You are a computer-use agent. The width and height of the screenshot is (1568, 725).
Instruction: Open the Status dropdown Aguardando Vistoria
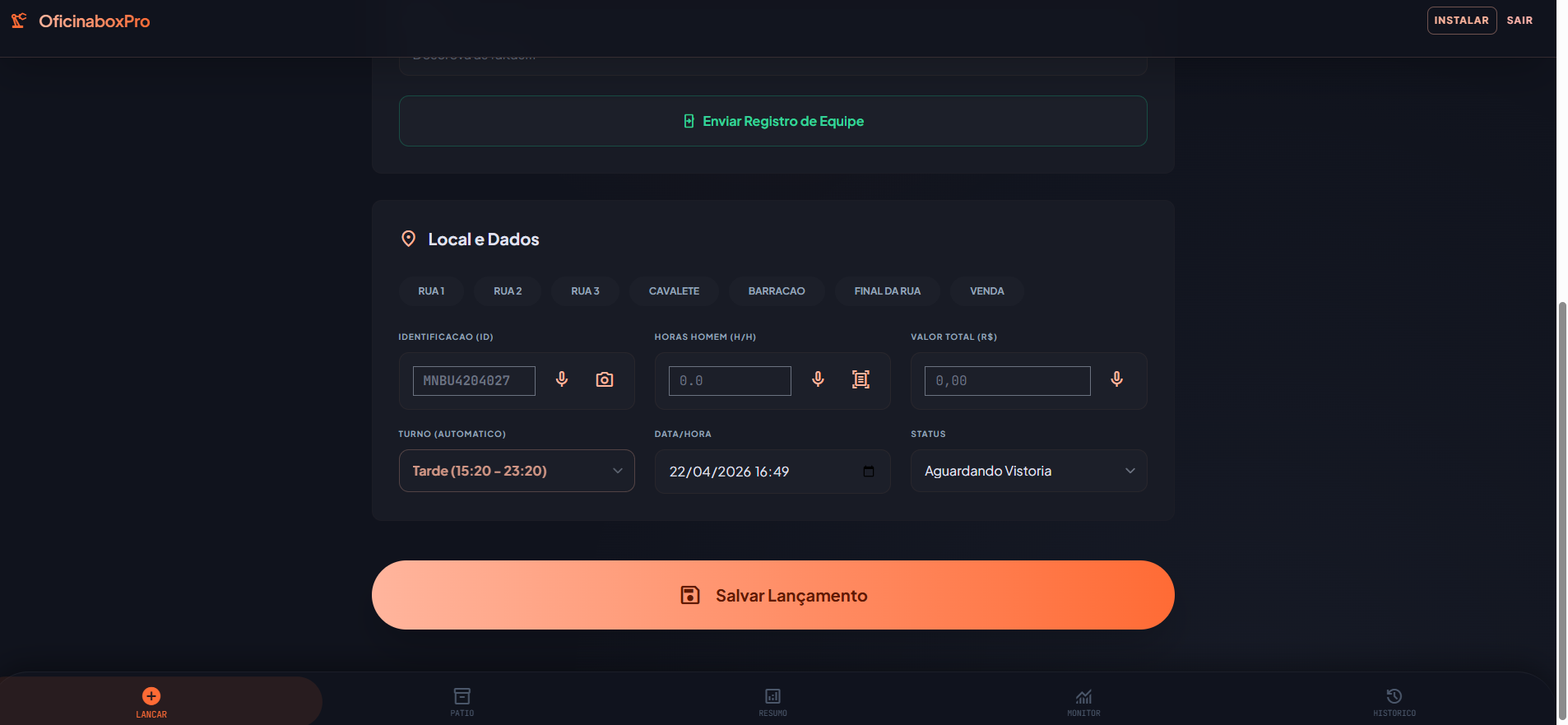(x=1028, y=471)
